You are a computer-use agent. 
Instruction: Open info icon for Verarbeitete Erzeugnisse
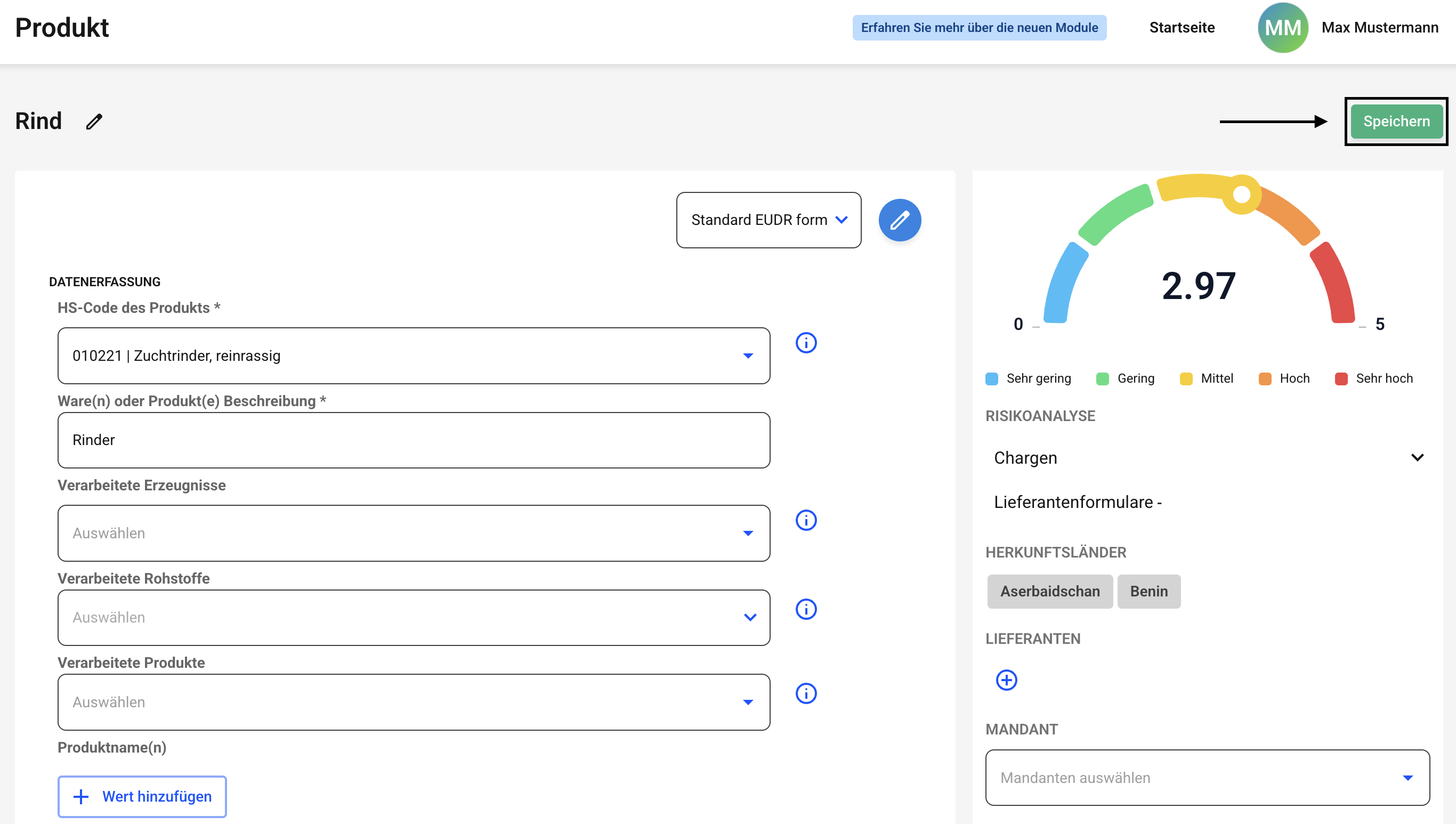click(x=806, y=520)
